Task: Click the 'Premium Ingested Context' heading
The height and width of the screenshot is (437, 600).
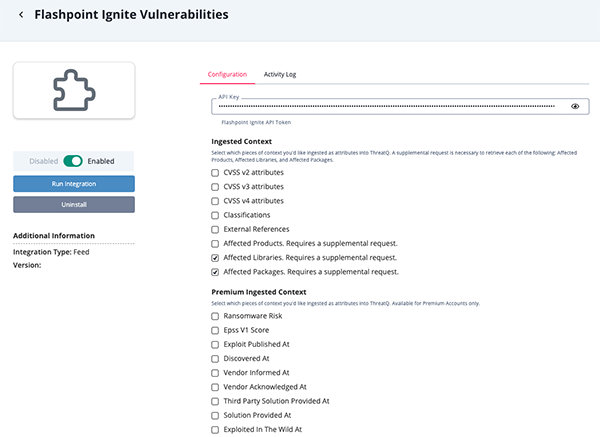Action: (x=259, y=292)
